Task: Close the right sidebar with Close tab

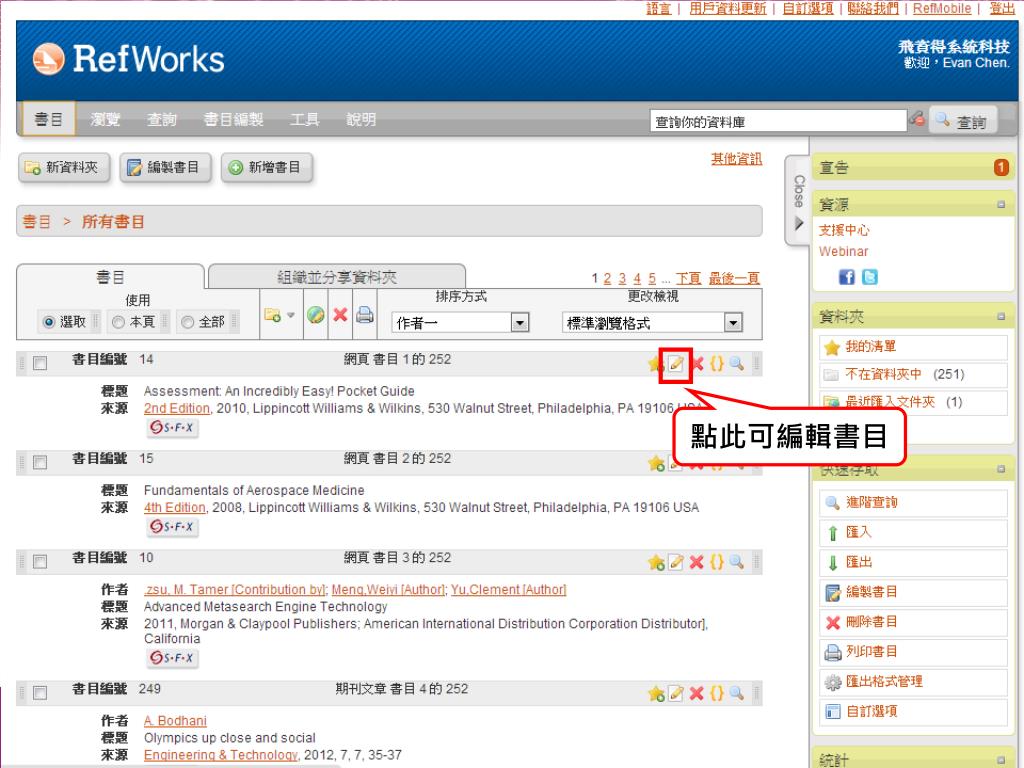Action: click(x=798, y=201)
